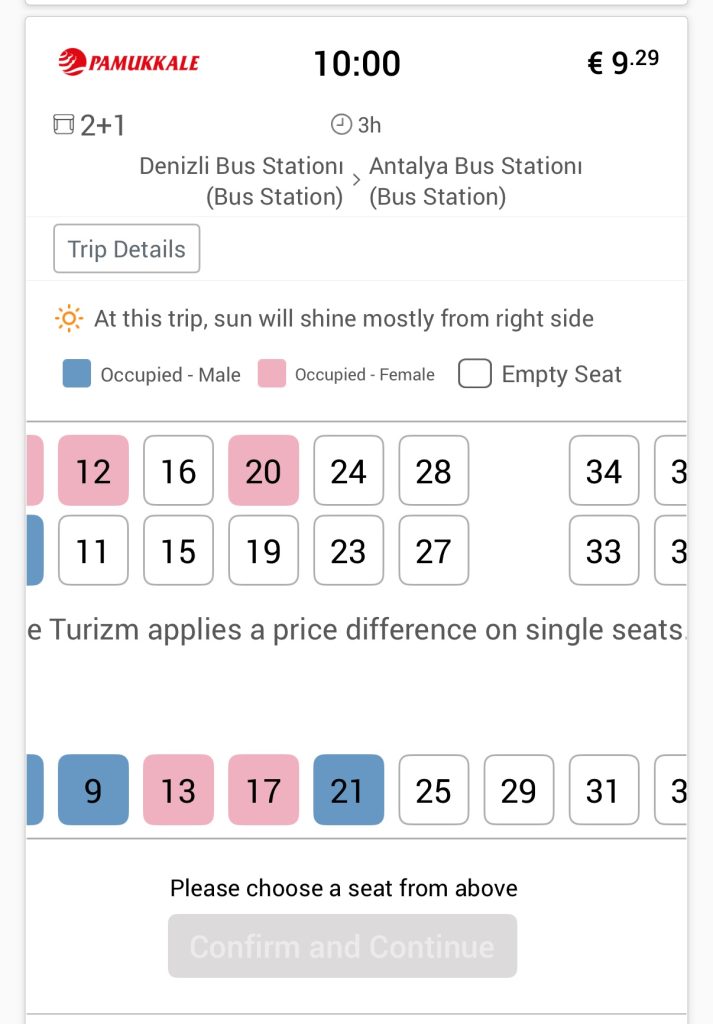713x1024 pixels.
Task: Click the 2+1 seat layout icon
Action: pyautogui.click(x=64, y=125)
